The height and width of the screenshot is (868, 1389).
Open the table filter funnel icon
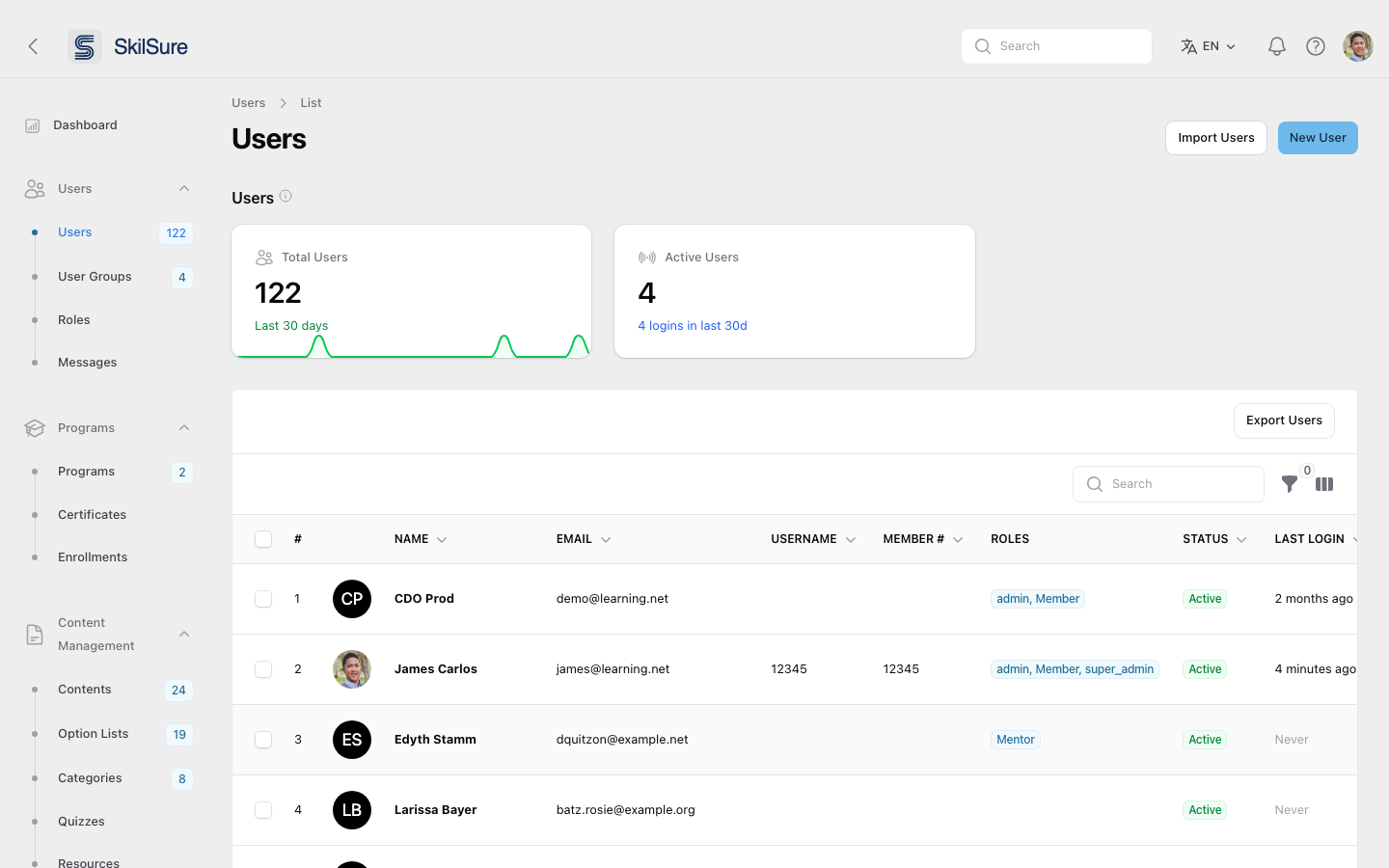(x=1290, y=484)
